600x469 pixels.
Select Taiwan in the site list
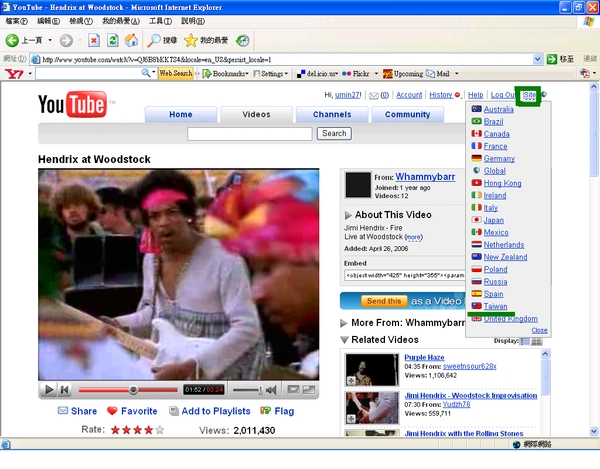(x=495, y=306)
